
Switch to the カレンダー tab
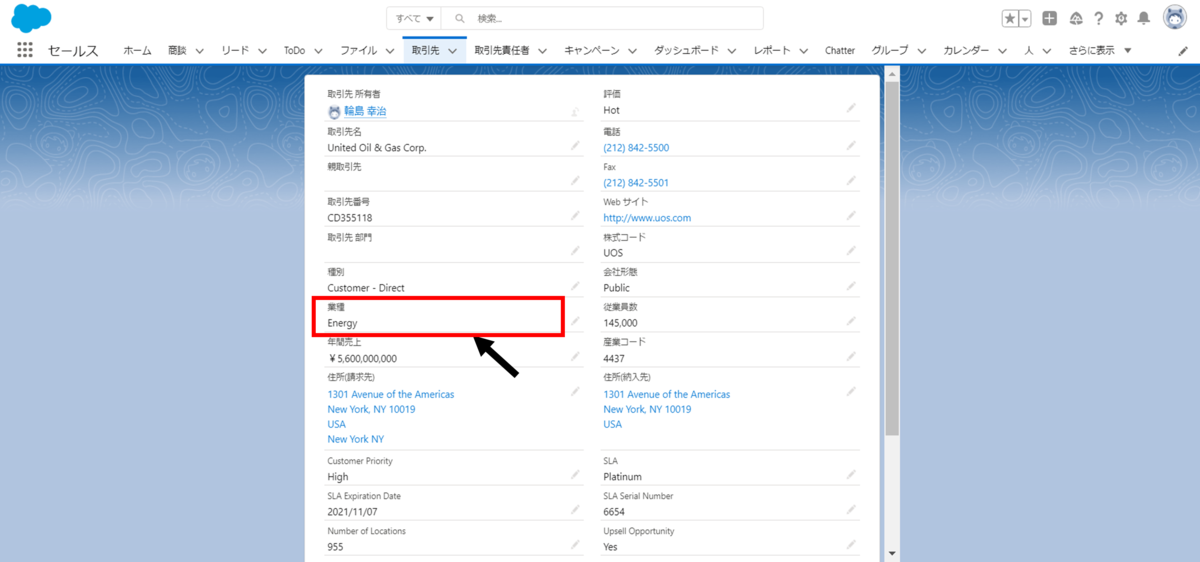[x=966, y=50]
